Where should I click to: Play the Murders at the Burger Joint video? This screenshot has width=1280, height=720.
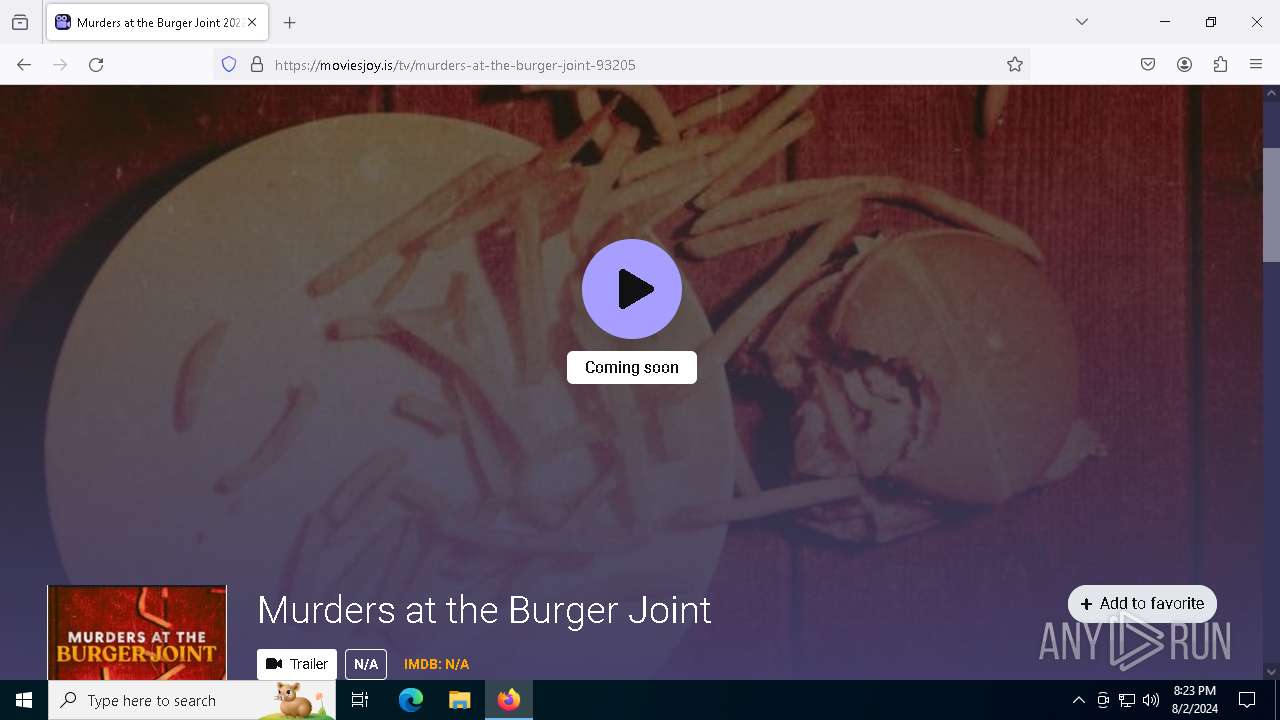coord(632,289)
